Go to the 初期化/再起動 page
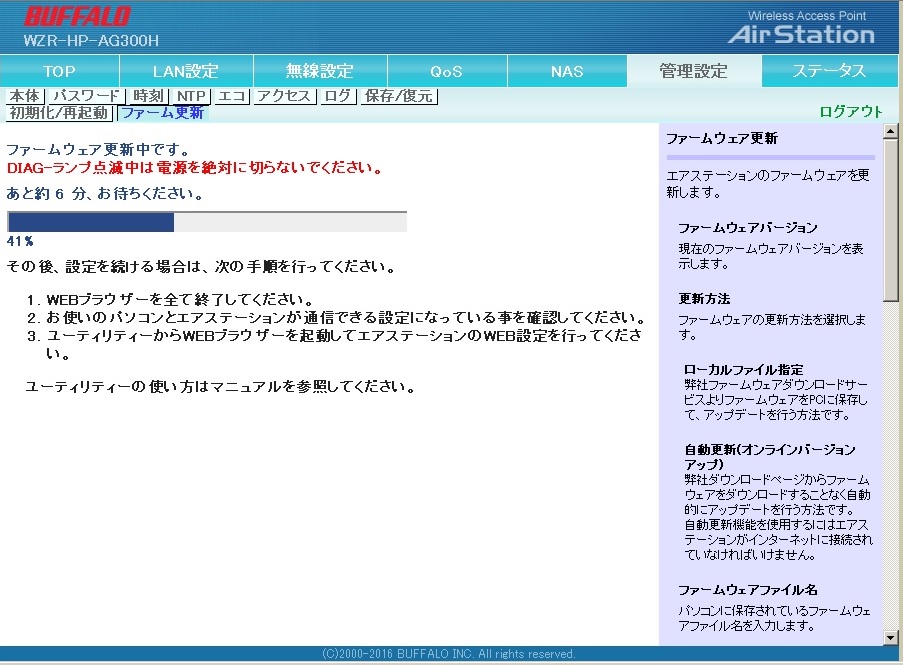This screenshot has height=665, width=903. [x=59, y=113]
